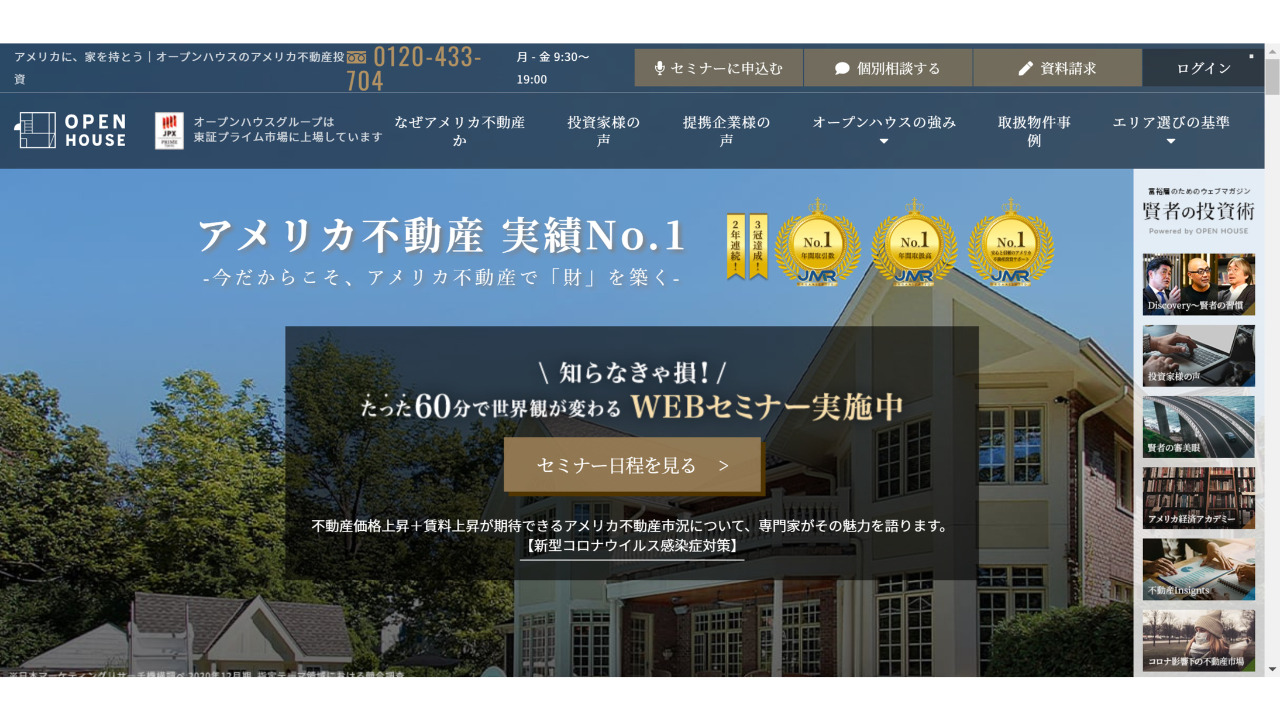
Task: Open 新型コロナウイルス感染症対策 link
Action: click(x=632, y=546)
